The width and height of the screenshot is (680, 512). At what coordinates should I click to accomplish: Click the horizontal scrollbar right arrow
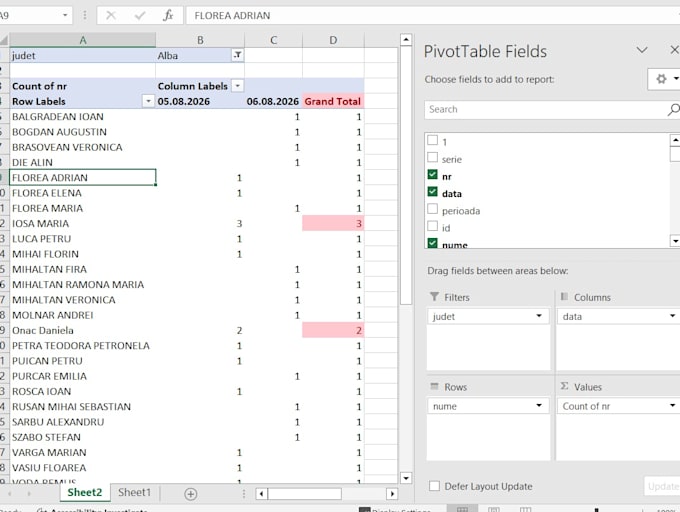[392, 494]
